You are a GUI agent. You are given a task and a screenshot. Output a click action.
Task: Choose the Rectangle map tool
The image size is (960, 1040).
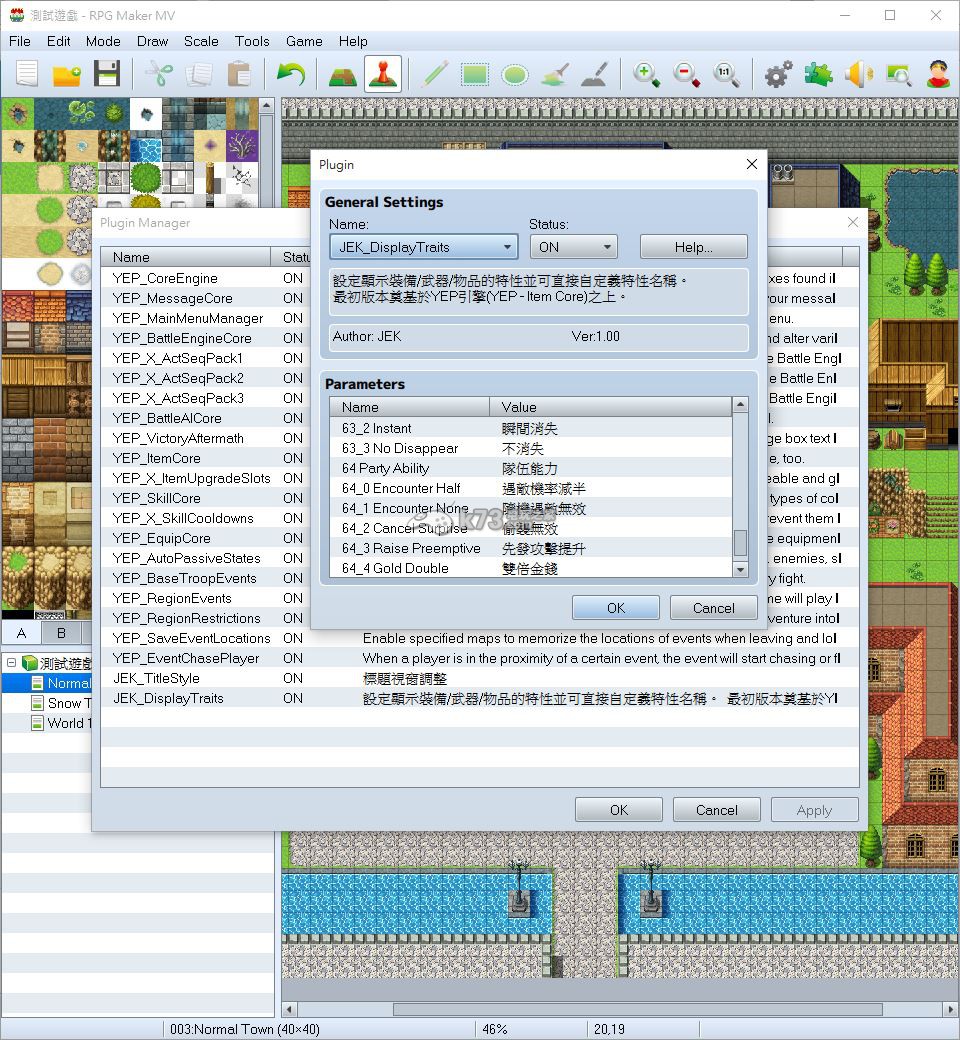click(476, 74)
